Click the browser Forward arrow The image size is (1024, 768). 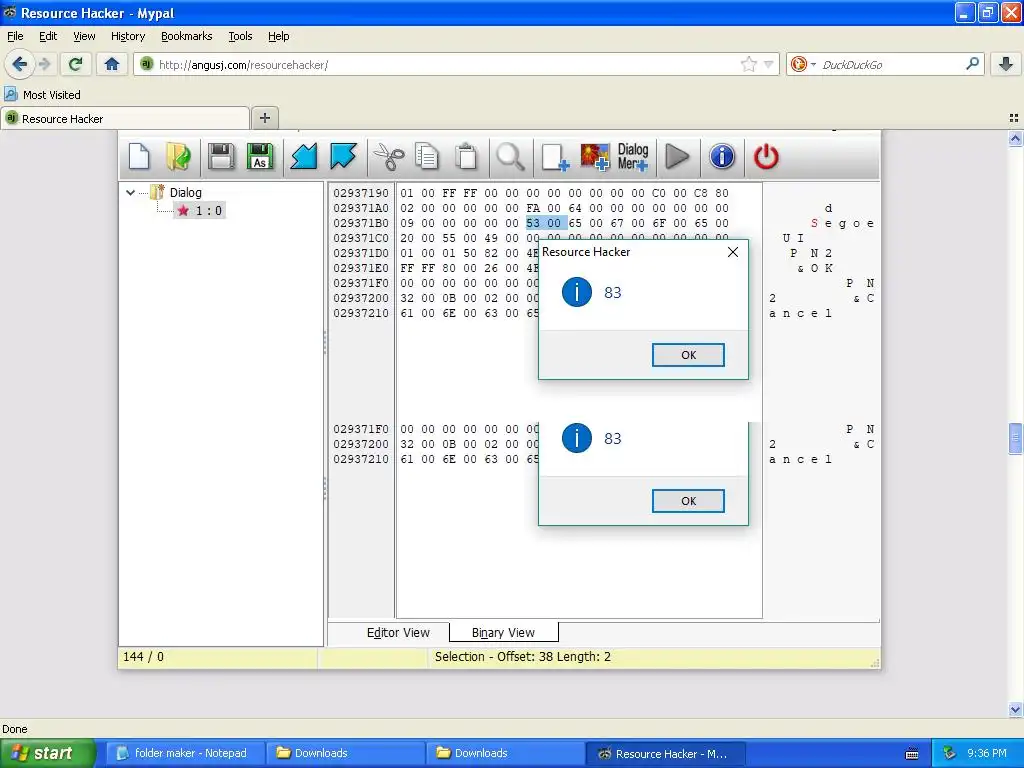click(44, 64)
